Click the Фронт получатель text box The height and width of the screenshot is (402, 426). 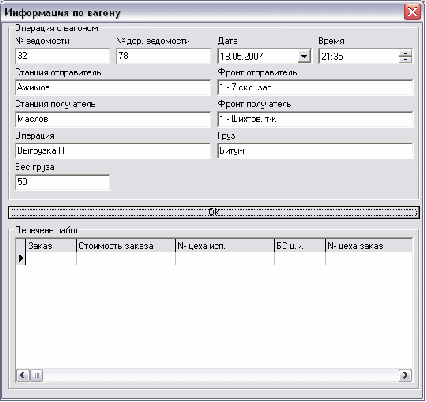[315, 119]
